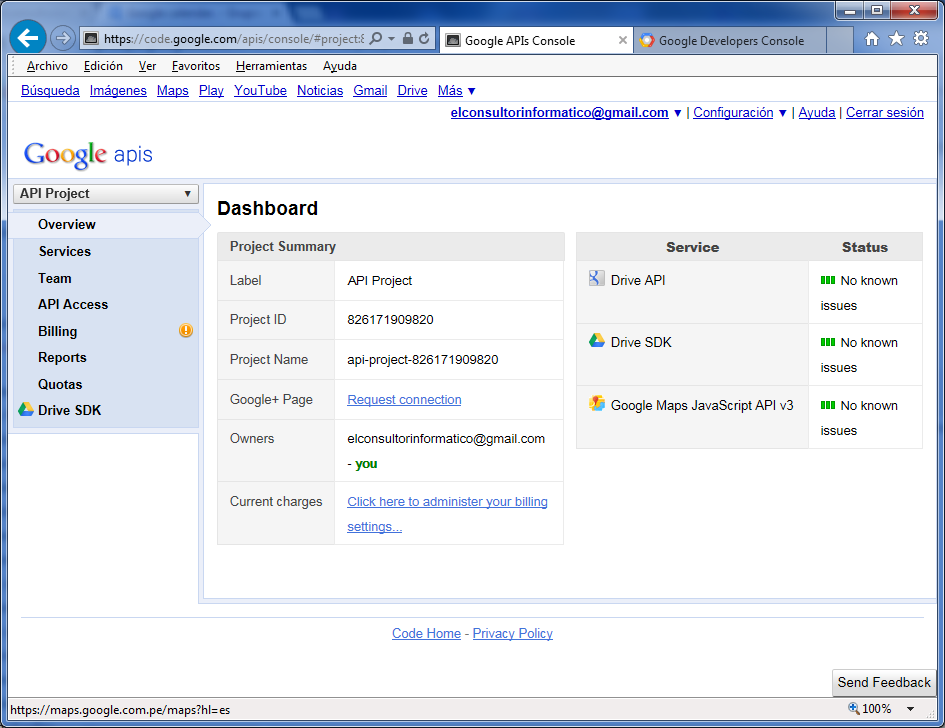This screenshot has width=945, height=728.
Task: Select Overview in the sidebar
Action: point(66,224)
